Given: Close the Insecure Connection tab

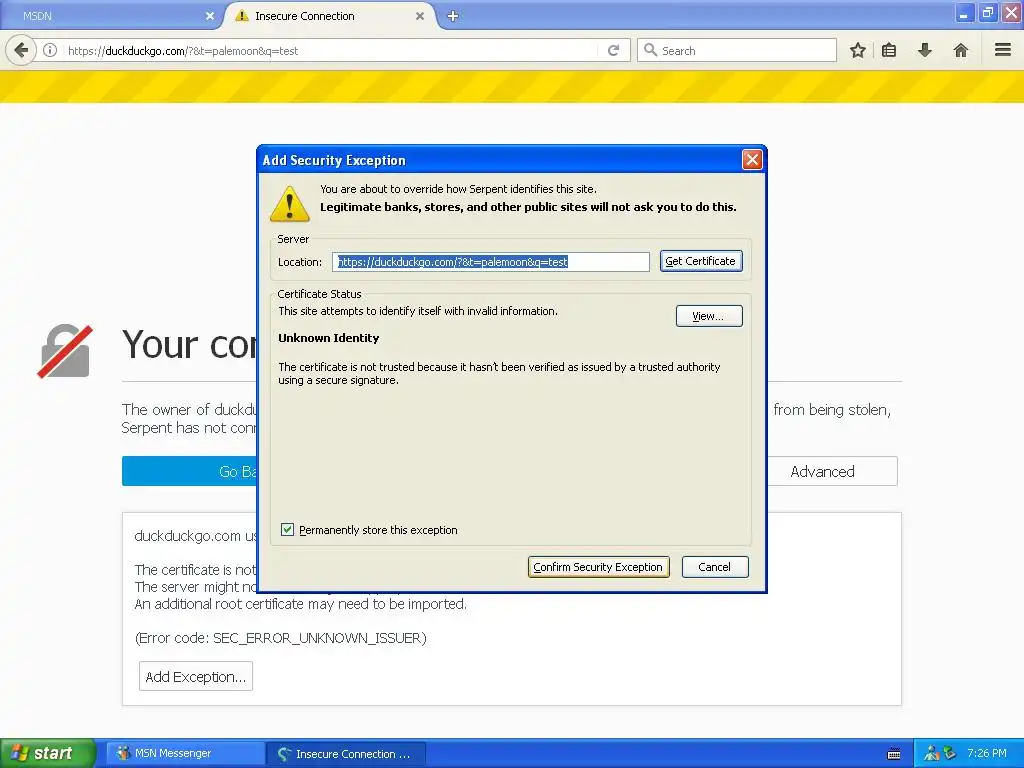Looking at the screenshot, I should (x=420, y=16).
